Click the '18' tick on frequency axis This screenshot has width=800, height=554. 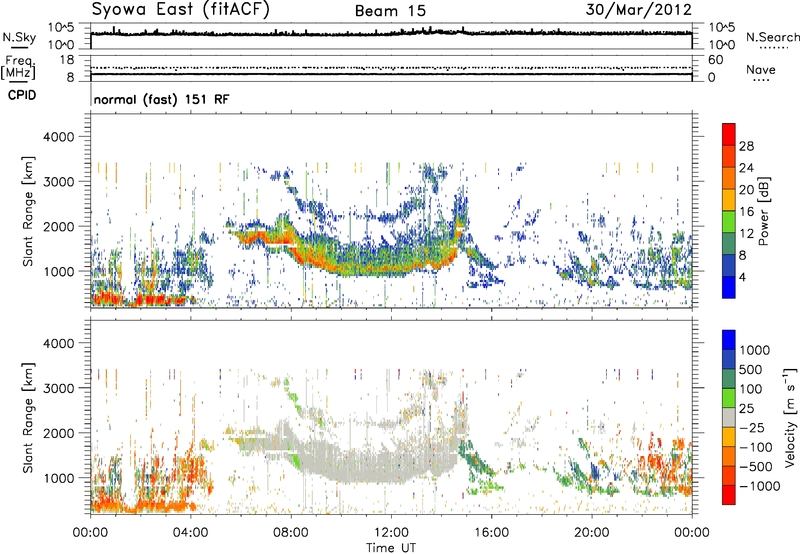point(68,60)
